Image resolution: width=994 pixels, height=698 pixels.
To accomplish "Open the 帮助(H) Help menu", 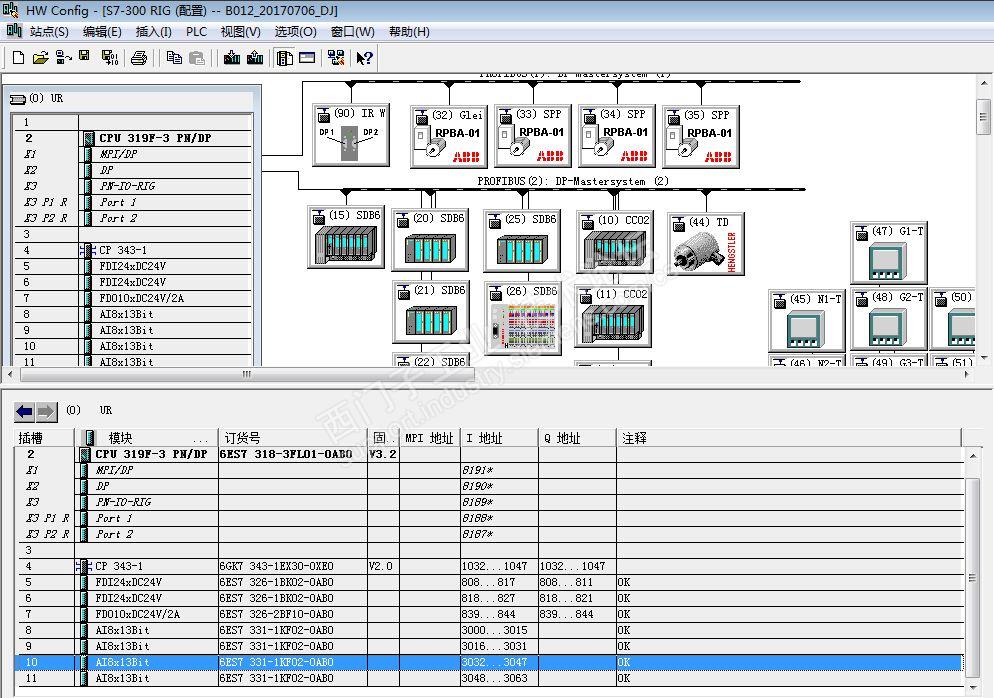I will point(409,32).
